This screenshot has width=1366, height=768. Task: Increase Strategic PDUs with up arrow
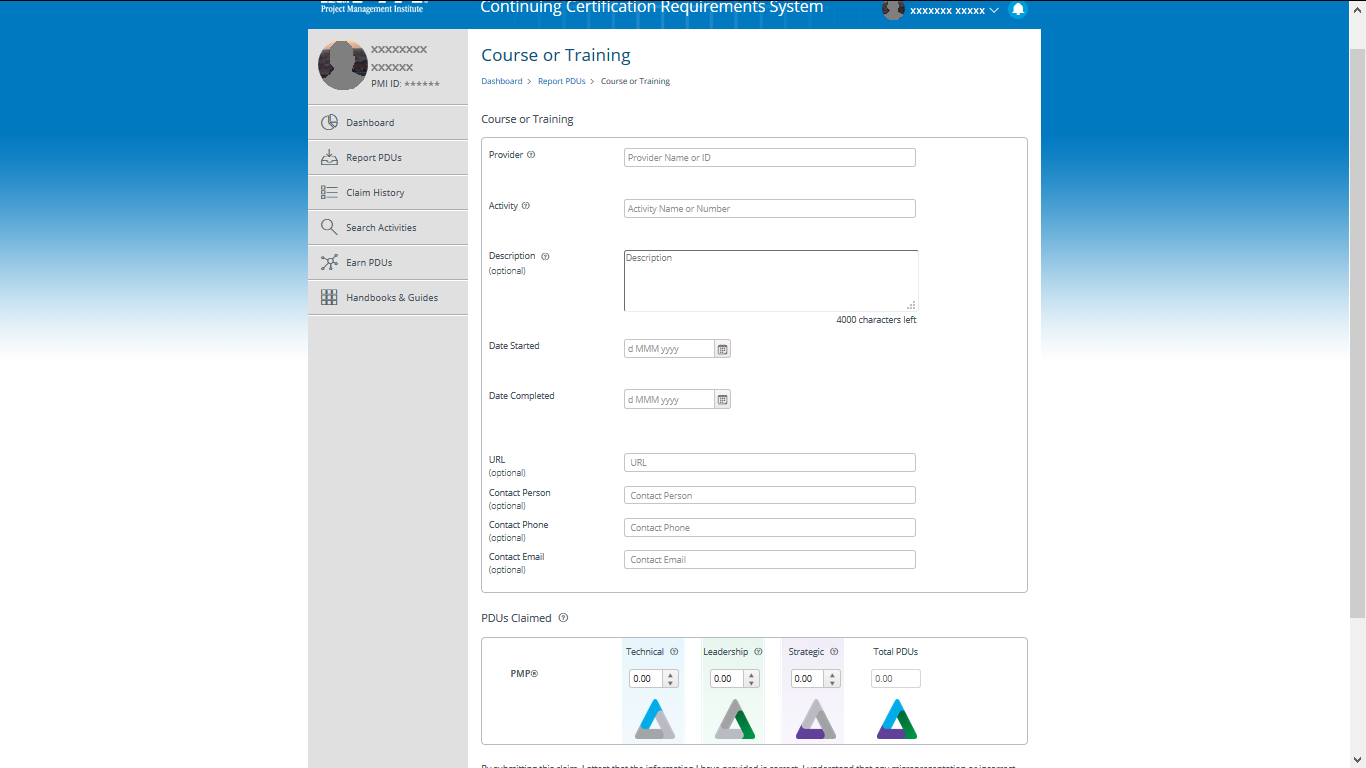(832, 674)
